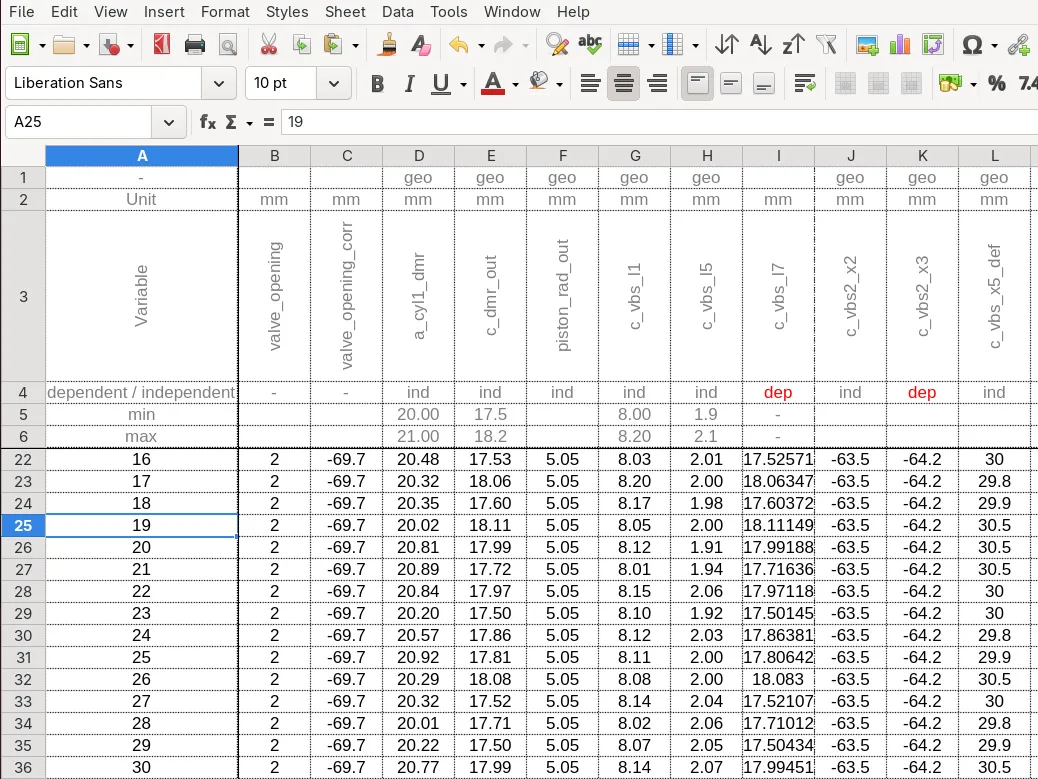
Task: Open the Data menu
Action: (x=397, y=12)
